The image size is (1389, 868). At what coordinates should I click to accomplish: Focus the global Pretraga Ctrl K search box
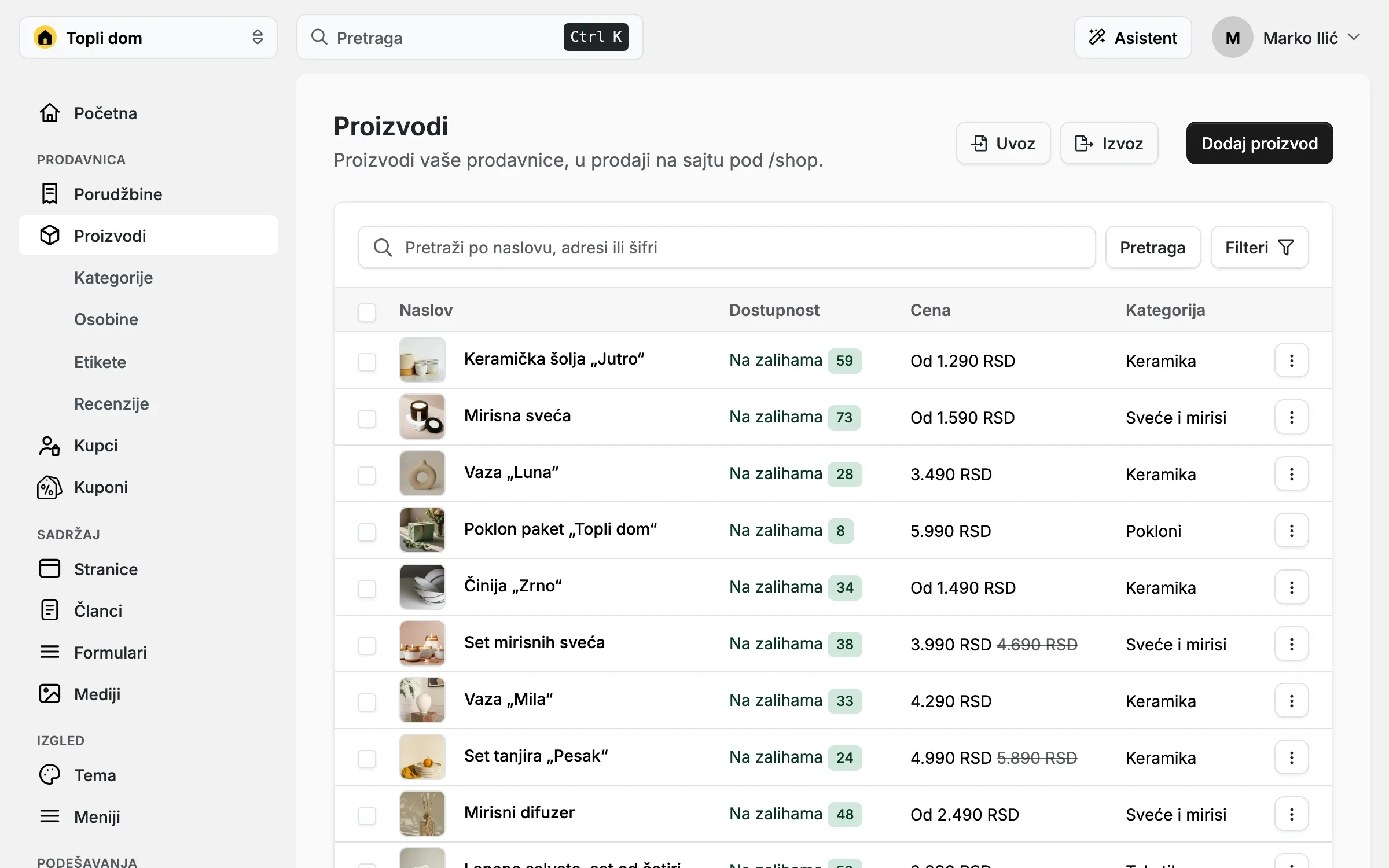pos(469,38)
